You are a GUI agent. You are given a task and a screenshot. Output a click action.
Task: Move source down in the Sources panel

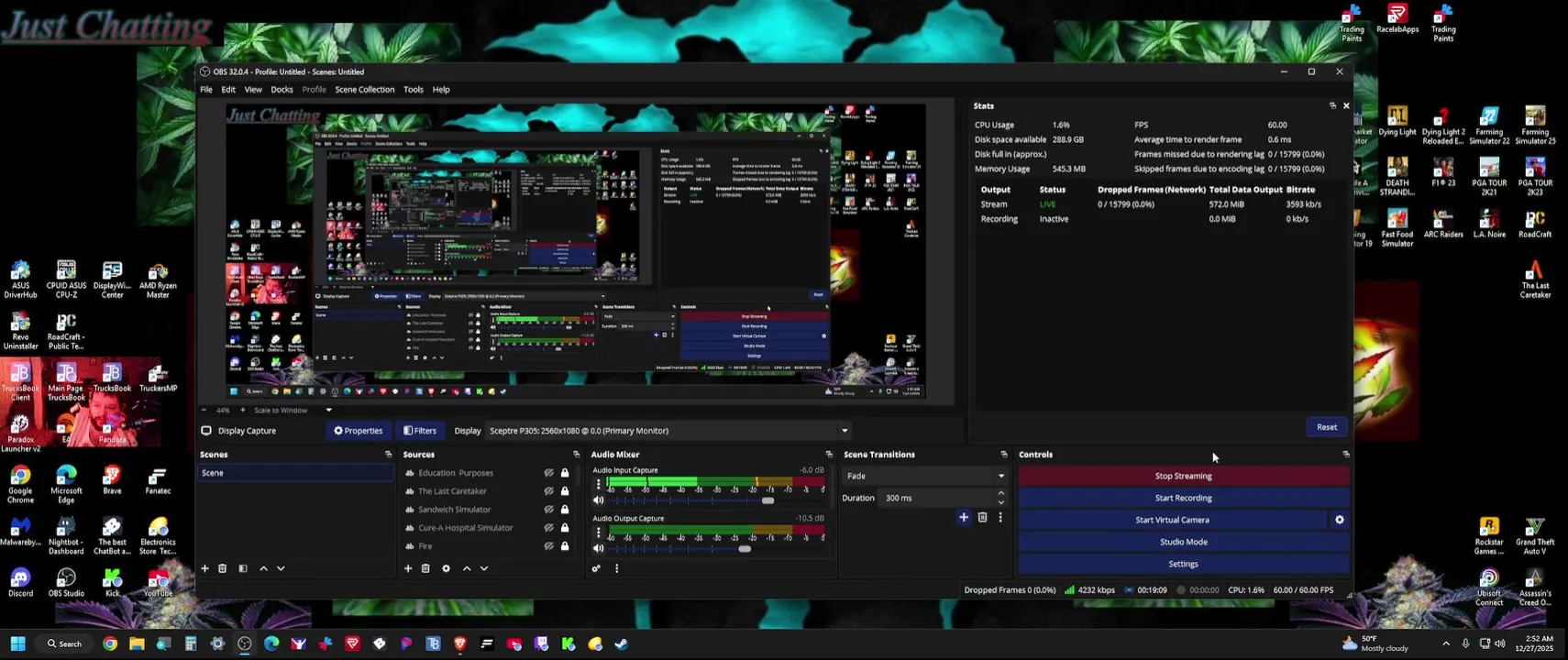(484, 568)
